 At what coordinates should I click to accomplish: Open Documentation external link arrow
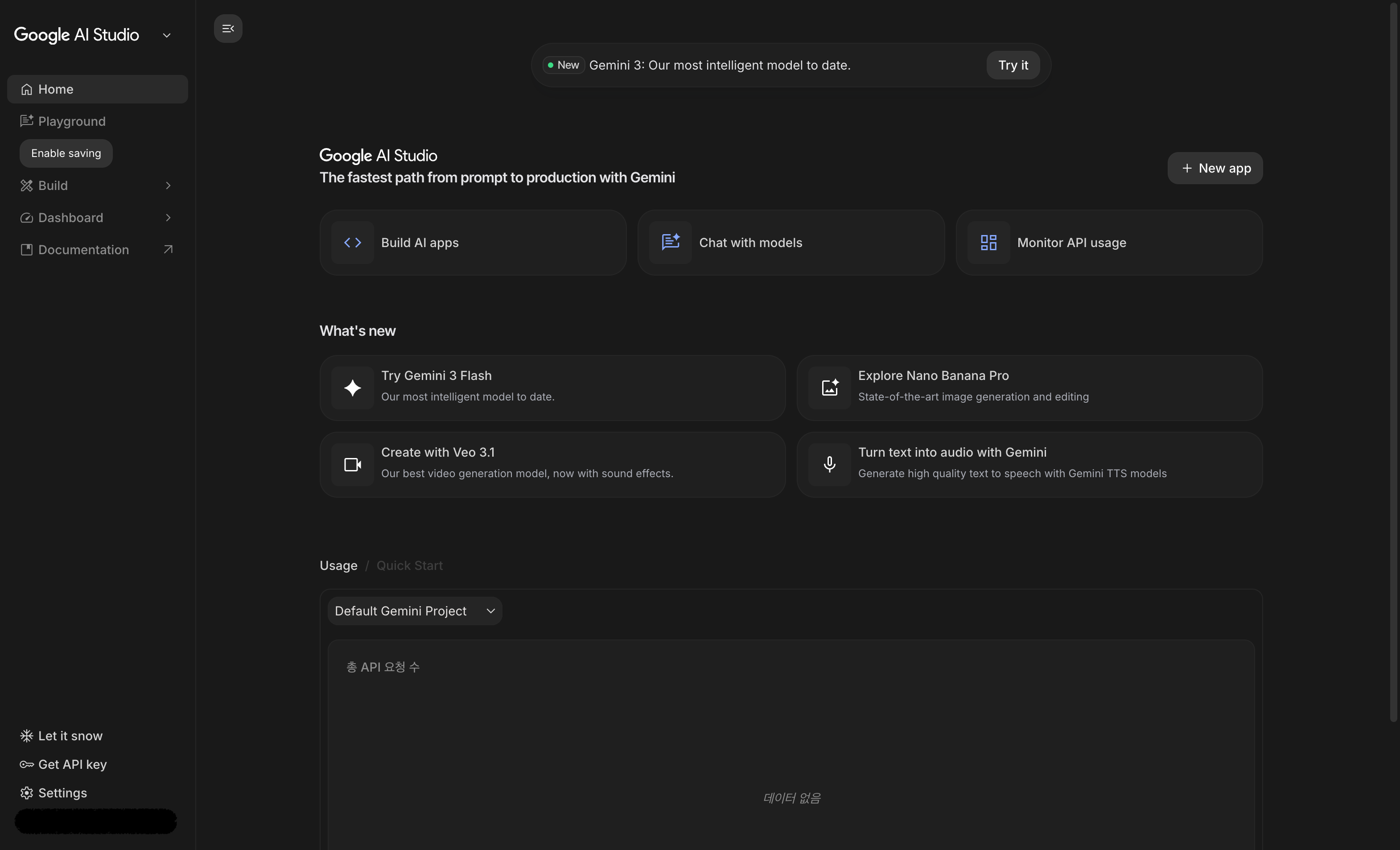[168, 249]
